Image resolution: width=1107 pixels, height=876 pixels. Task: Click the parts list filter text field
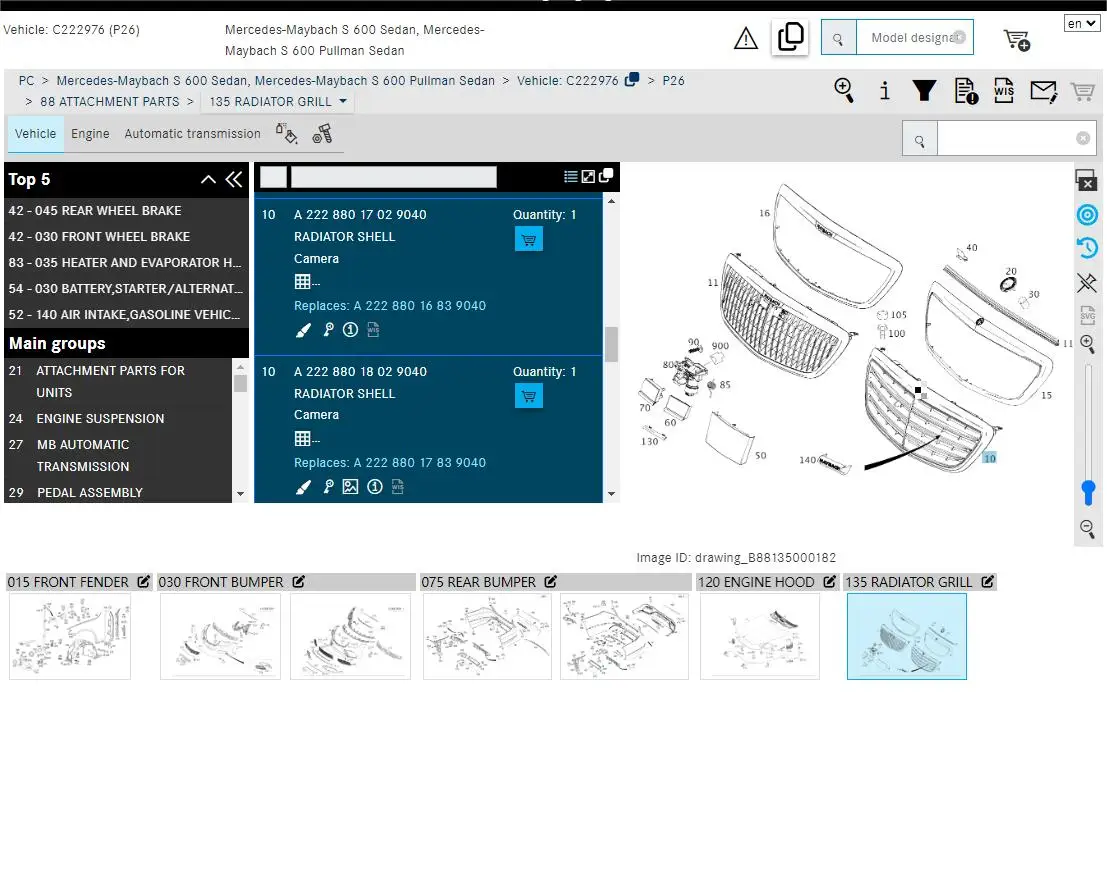click(393, 176)
